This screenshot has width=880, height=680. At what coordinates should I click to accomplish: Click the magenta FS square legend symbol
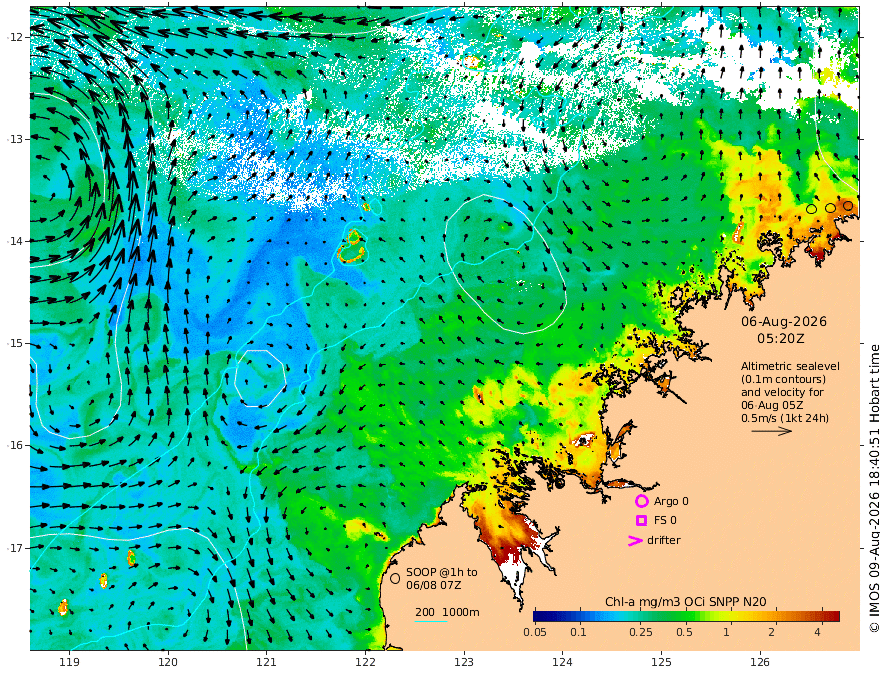pos(641,520)
